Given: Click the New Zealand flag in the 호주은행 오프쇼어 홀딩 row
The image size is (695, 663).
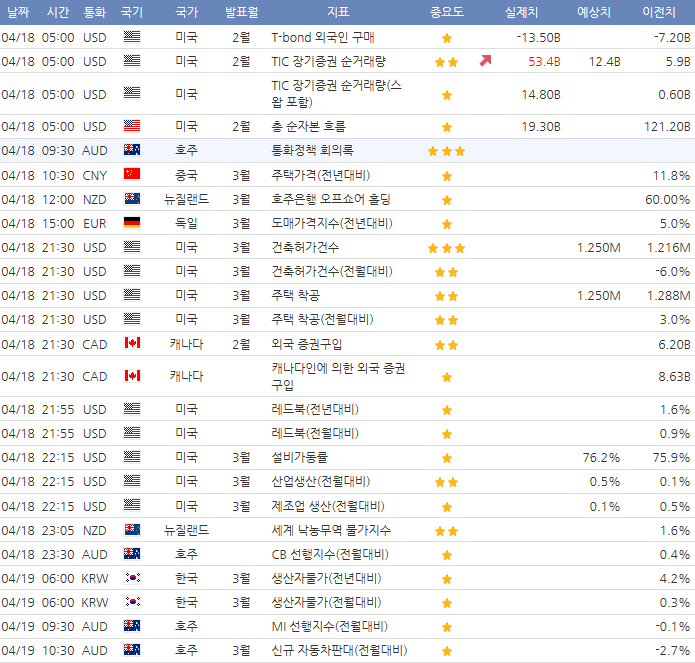Looking at the screenshot, I should click(132, 199).
